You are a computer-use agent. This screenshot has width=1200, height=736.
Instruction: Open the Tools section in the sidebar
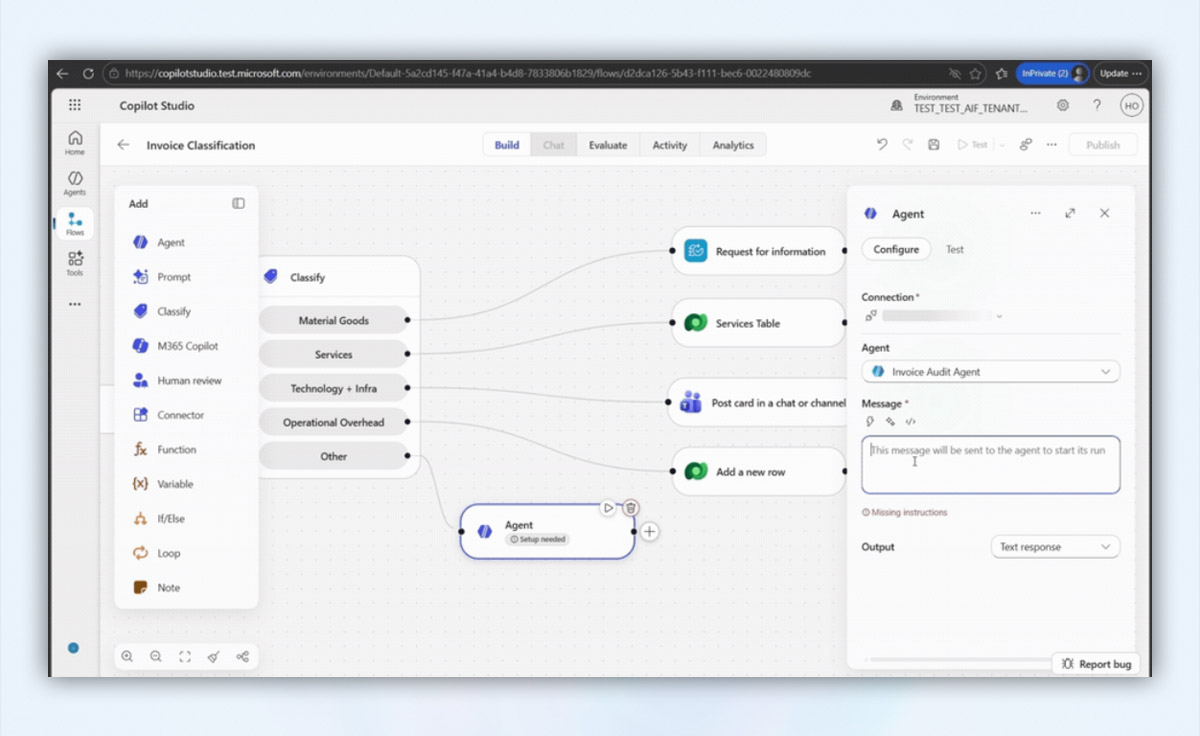[75, 263]
